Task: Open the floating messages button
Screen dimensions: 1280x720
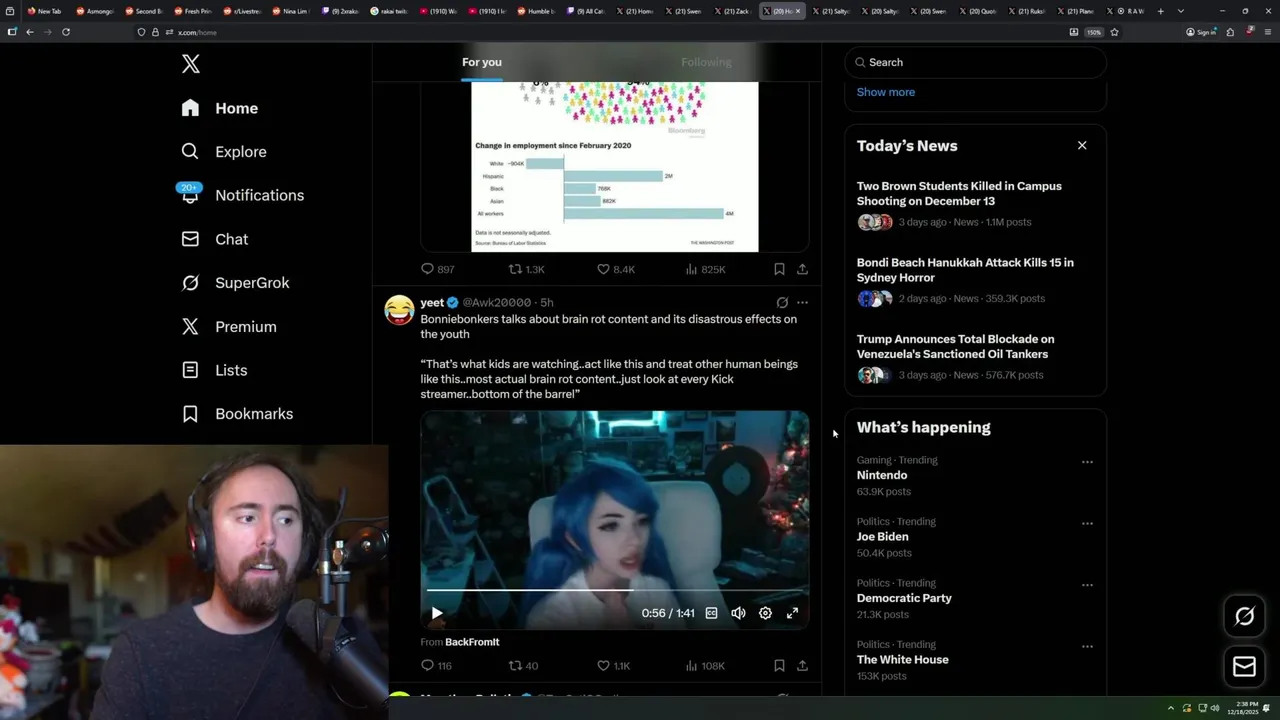Action: [1245, 666]
